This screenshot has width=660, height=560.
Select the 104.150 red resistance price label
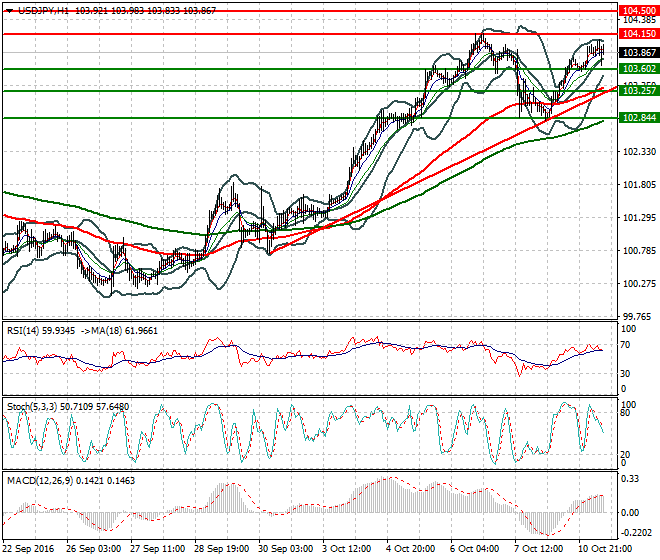pyautogui.click(x=639, y=34)
